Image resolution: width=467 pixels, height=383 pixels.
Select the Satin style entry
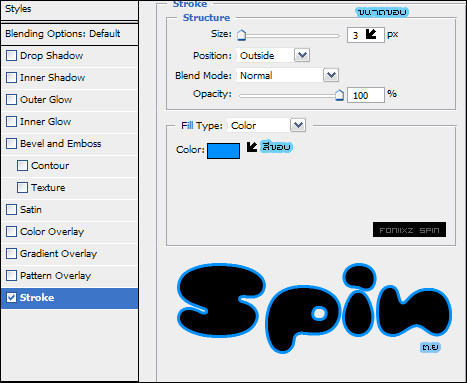tap(69, 210)
